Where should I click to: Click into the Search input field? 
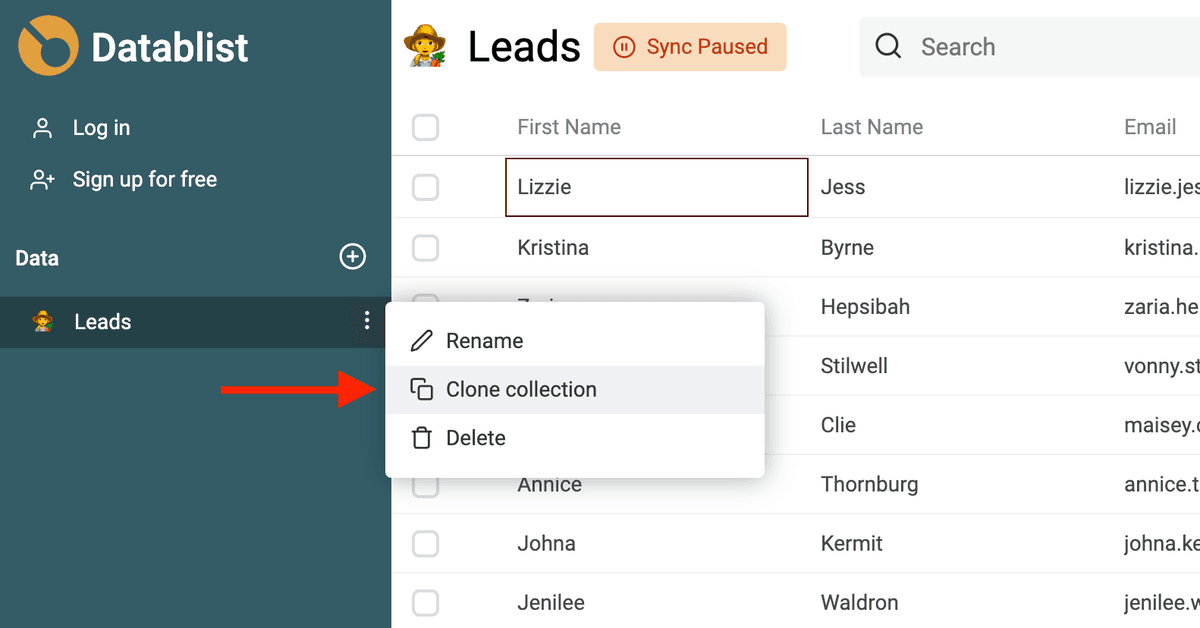click(x=1040, y=47)
